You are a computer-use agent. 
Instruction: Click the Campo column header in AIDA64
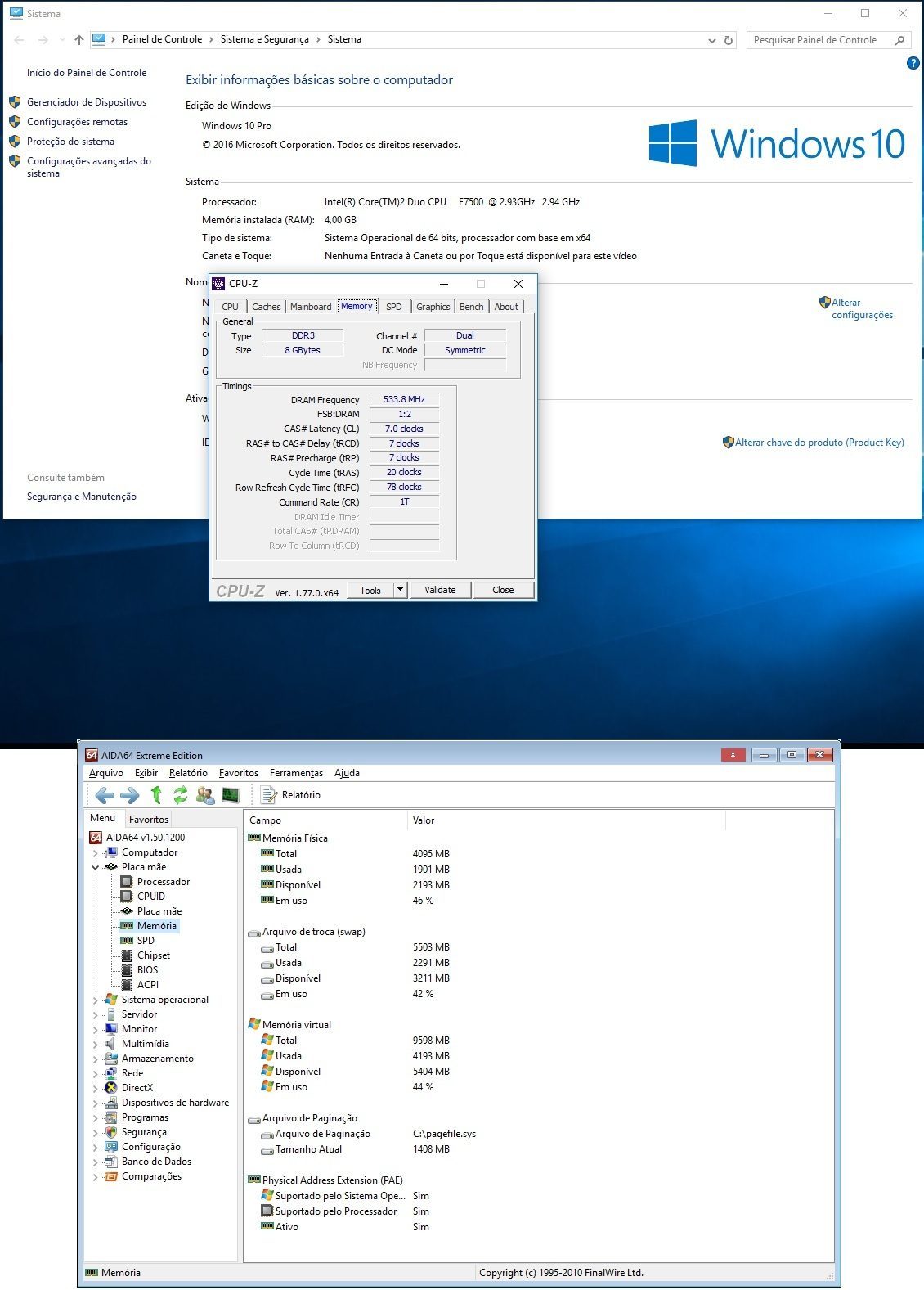point(325,820)
